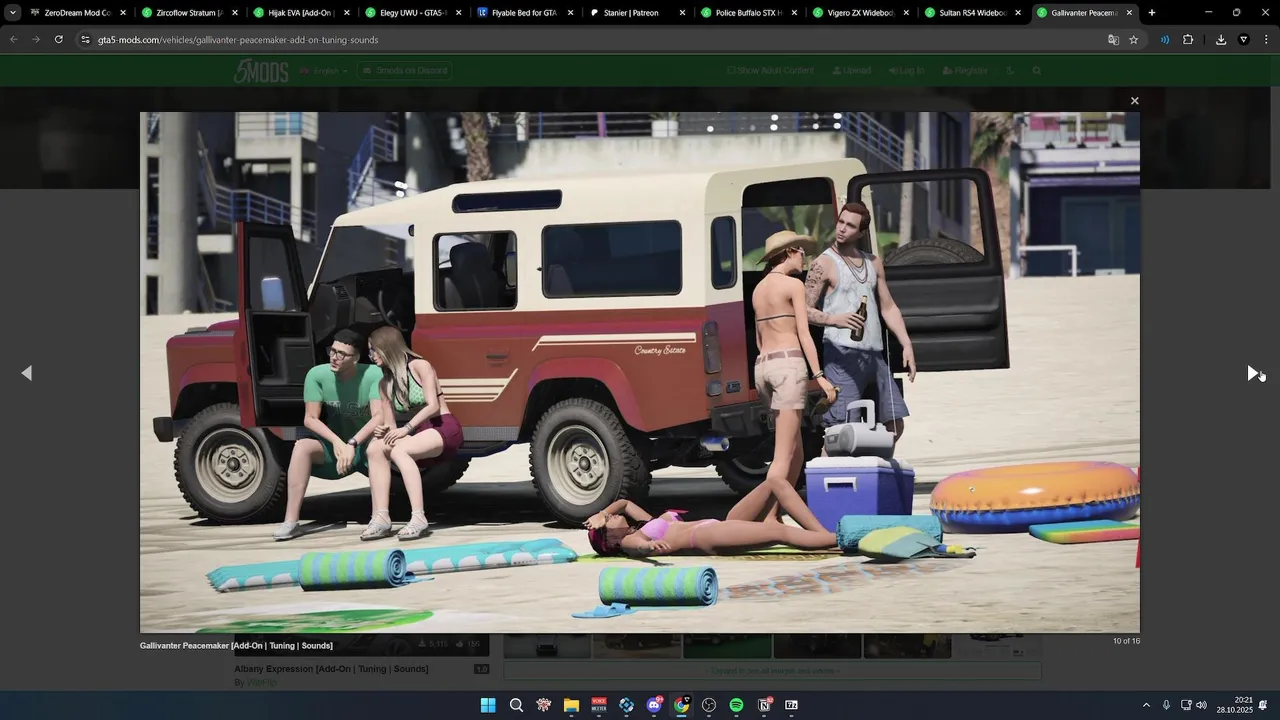Image resolution: width=1280 pixels, height=720 pixels.
Task: Open the tab search dropdown arrow
Action: [12, 13]
